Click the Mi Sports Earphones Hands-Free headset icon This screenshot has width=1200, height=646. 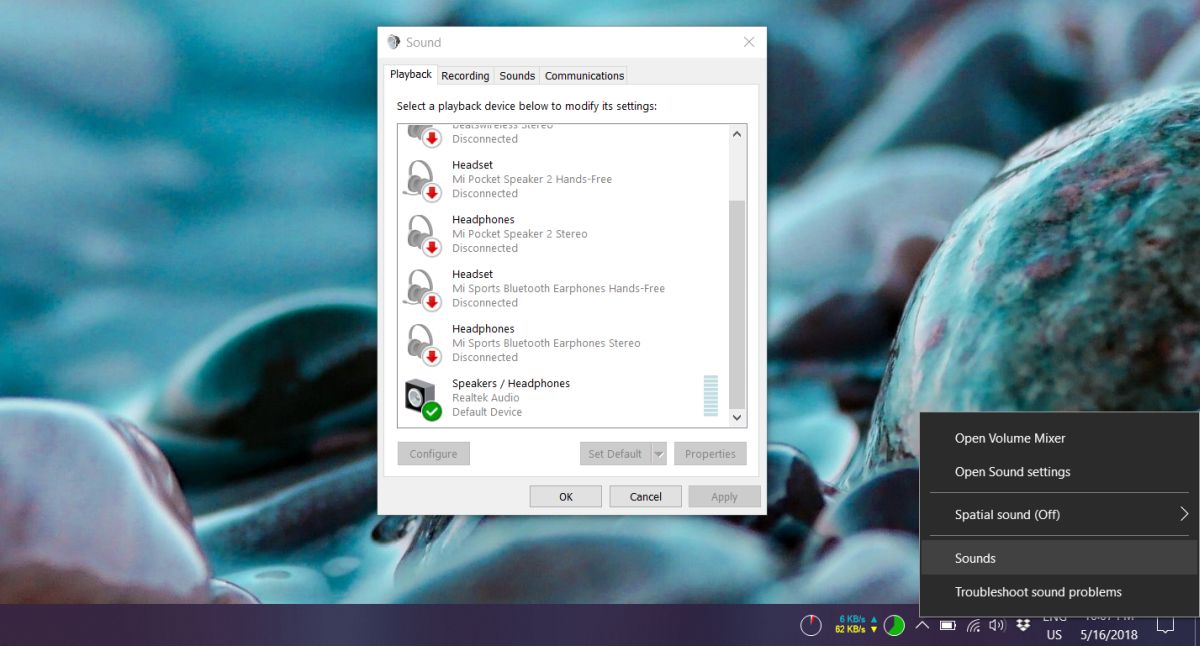pos(422,289)
